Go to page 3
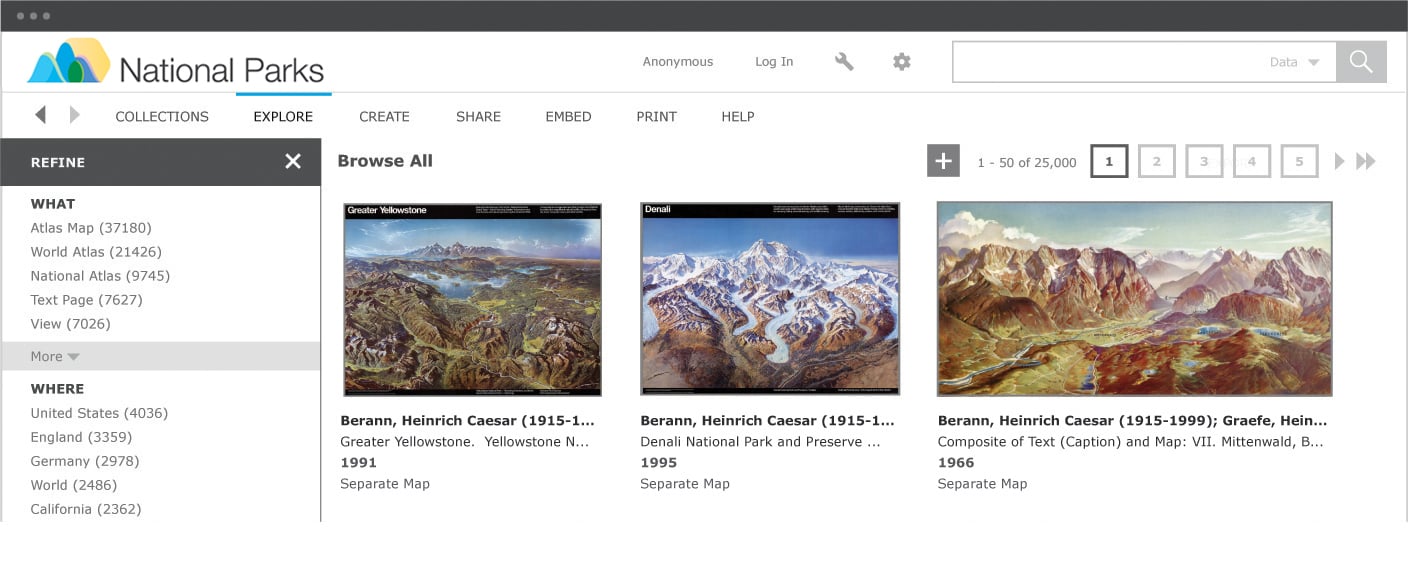This screenshot has width=1408, height=576. [x=1204, y=161]
